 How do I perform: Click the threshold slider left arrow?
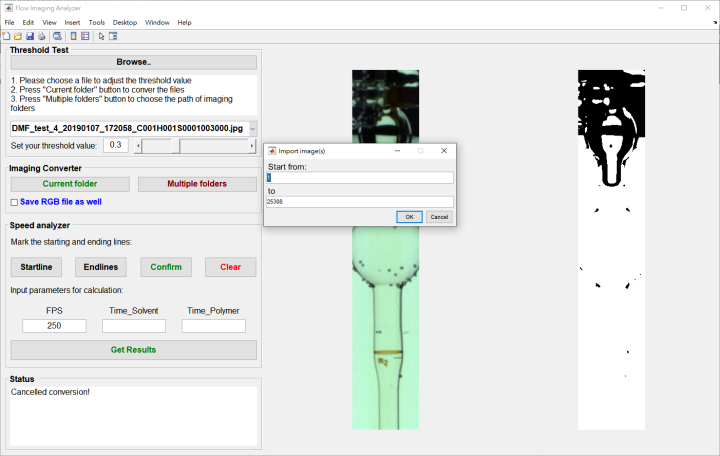click(x=138, y=146)
